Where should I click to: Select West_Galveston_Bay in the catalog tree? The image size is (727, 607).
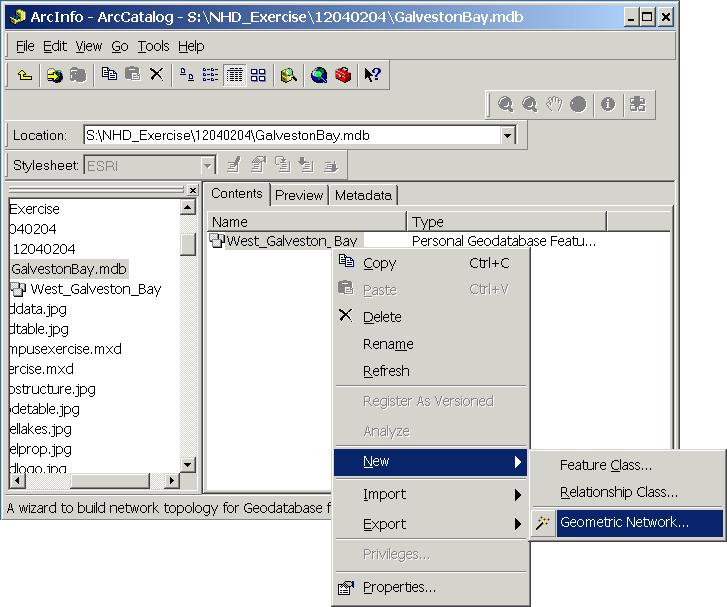pos(95,289)
